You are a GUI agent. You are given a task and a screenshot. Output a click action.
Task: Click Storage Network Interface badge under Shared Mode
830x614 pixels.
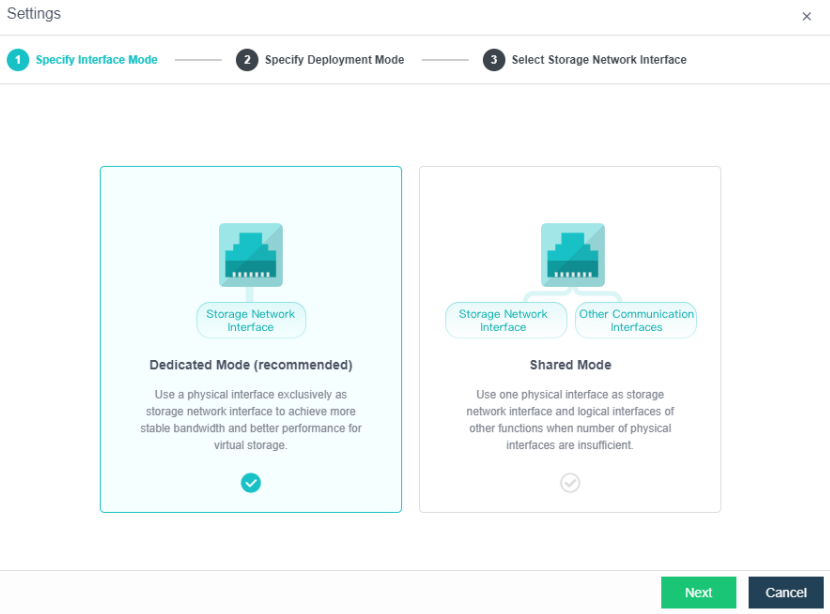click(x=503, y=321)
